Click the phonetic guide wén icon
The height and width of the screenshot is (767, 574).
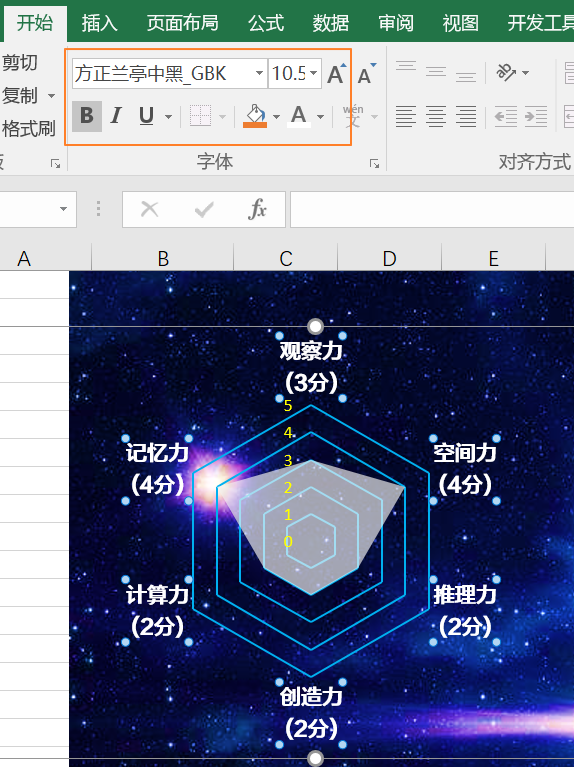tap(353, 116)
